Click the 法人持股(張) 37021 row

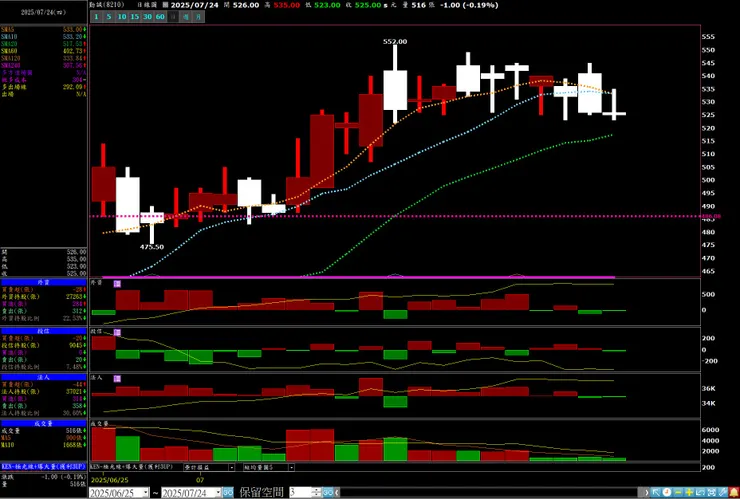43,392
